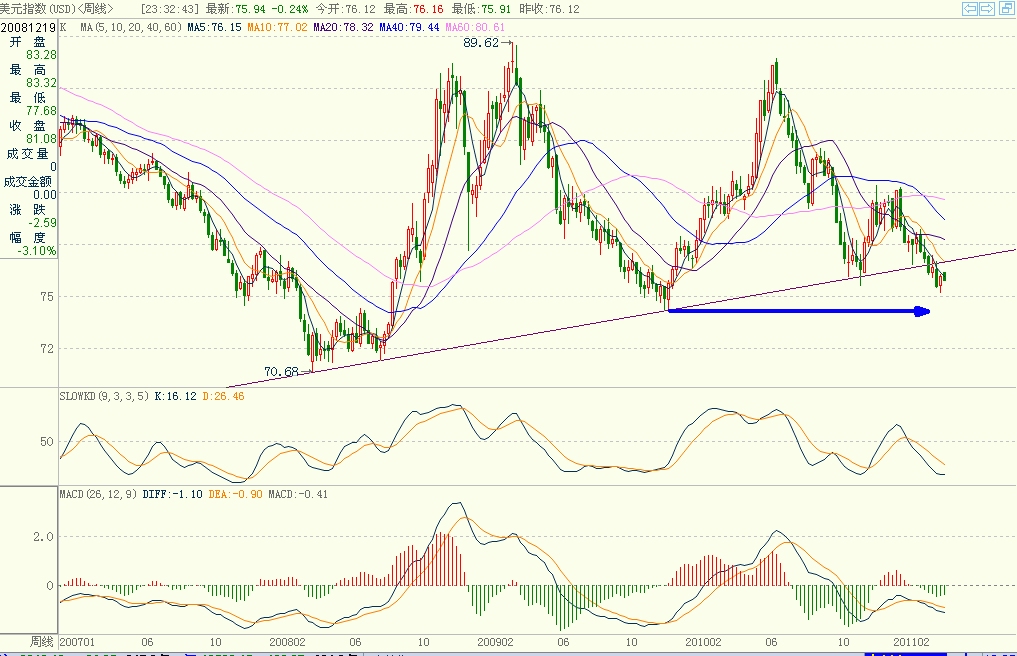The image size is (1017, 656).
Task: Click the right arrow navigation icon
Action: point(987,8)
